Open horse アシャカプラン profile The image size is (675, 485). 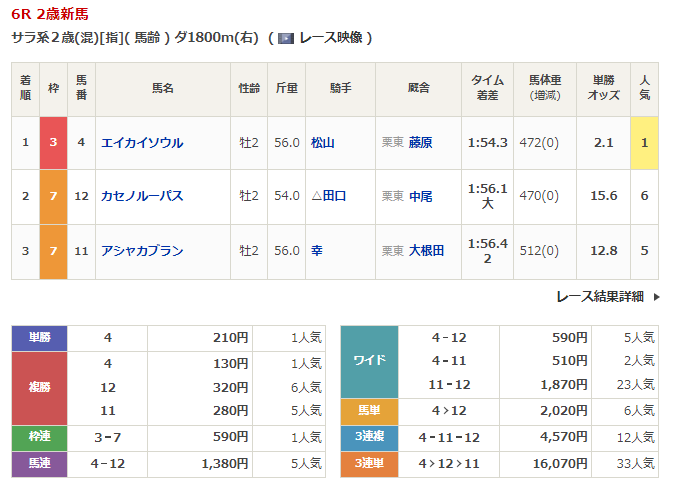tap(142, 250)
